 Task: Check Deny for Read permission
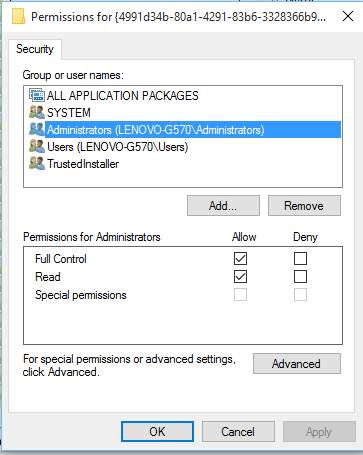coord(300,276)
